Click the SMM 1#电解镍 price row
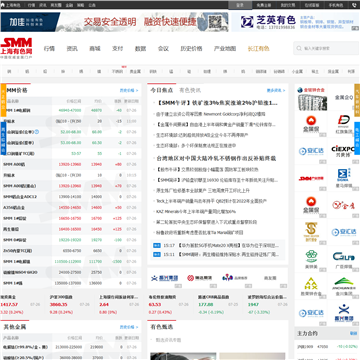The image size is (360, 360). click(71, 261)
